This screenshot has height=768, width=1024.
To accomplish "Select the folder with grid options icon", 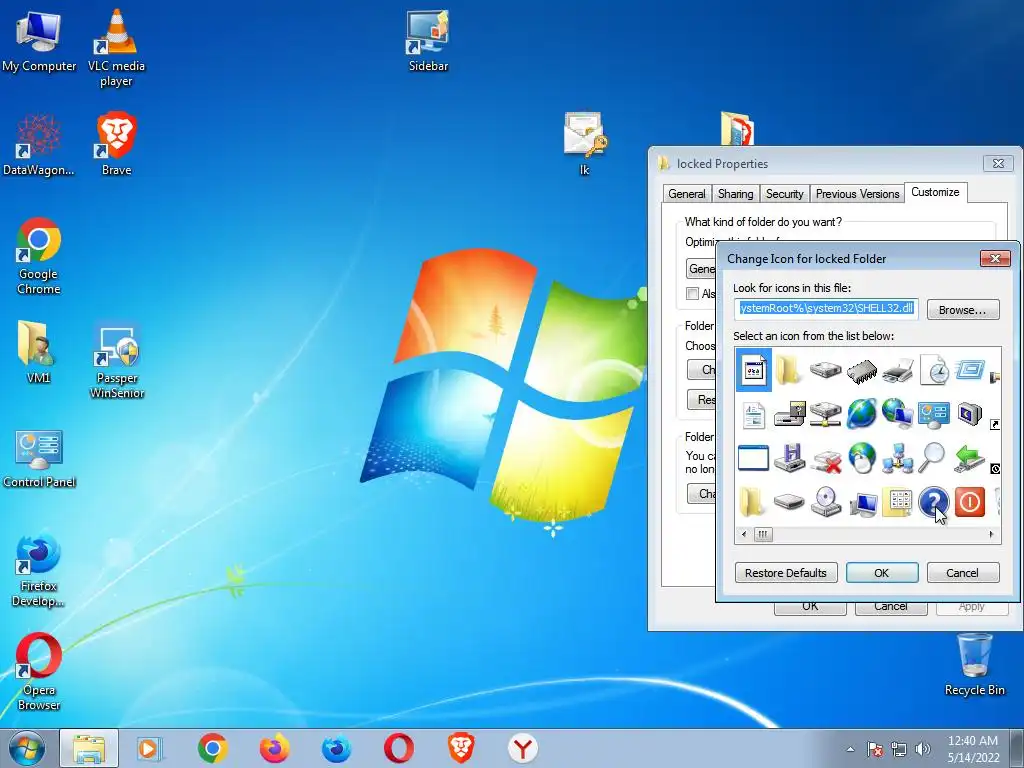I will pos(898,502).
